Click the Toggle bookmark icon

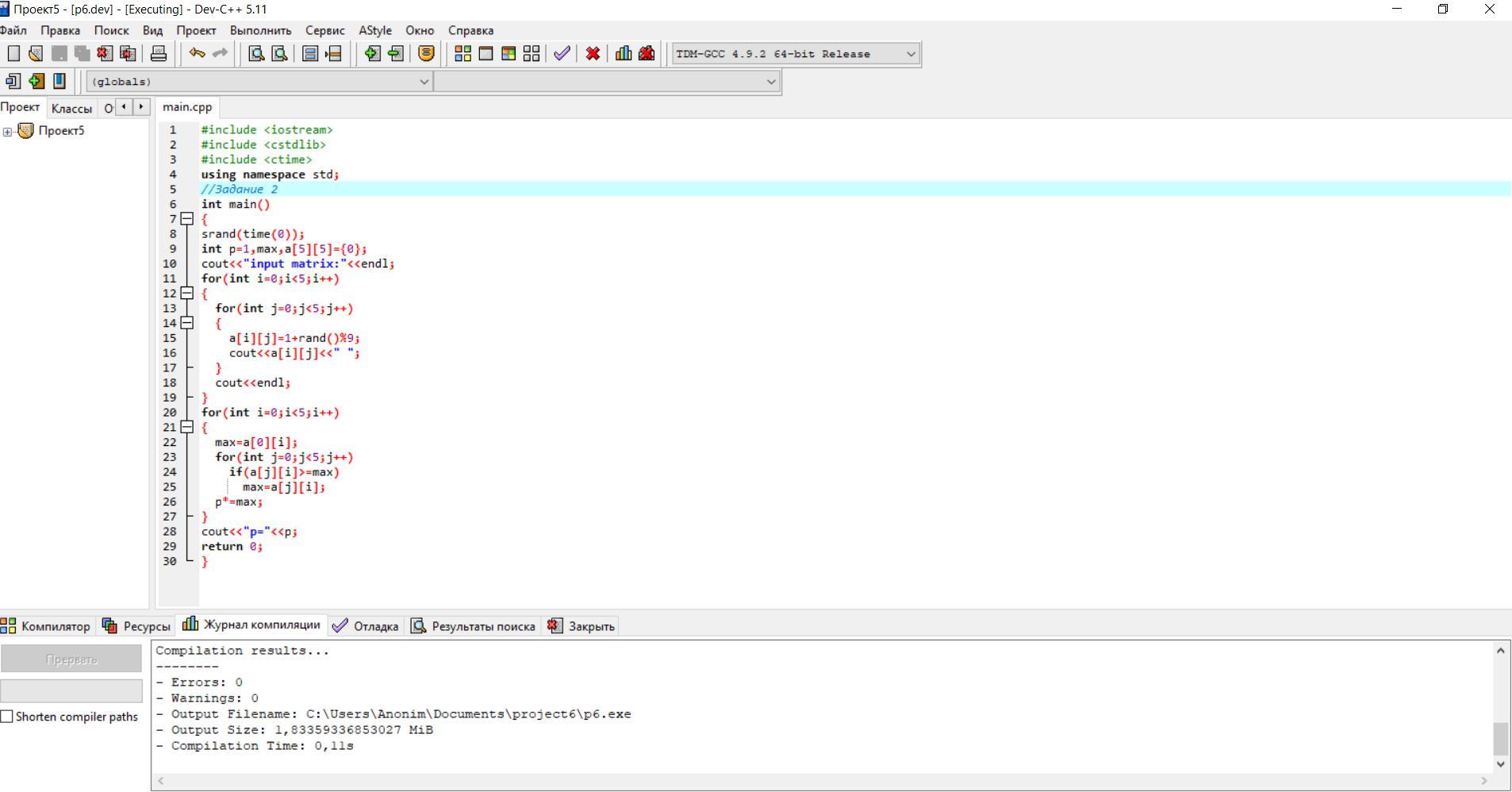click(x=311, y=53)
